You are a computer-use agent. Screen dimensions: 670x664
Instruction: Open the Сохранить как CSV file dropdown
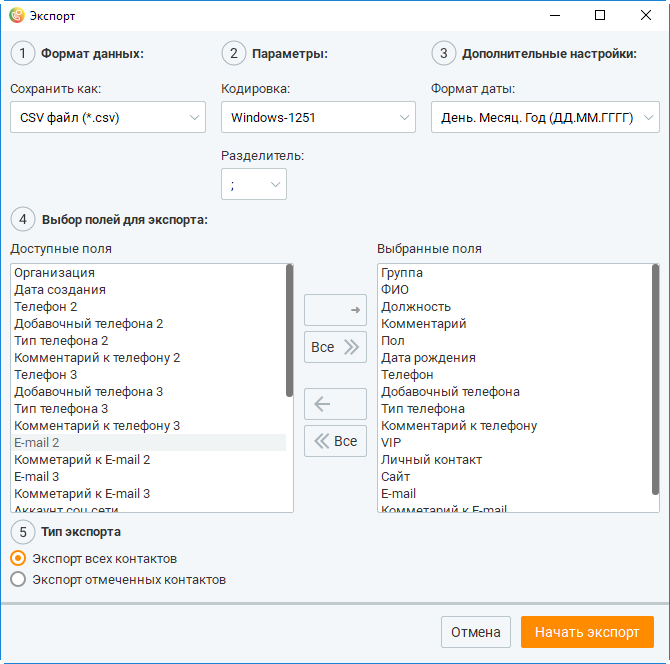(x=108, y=117)
